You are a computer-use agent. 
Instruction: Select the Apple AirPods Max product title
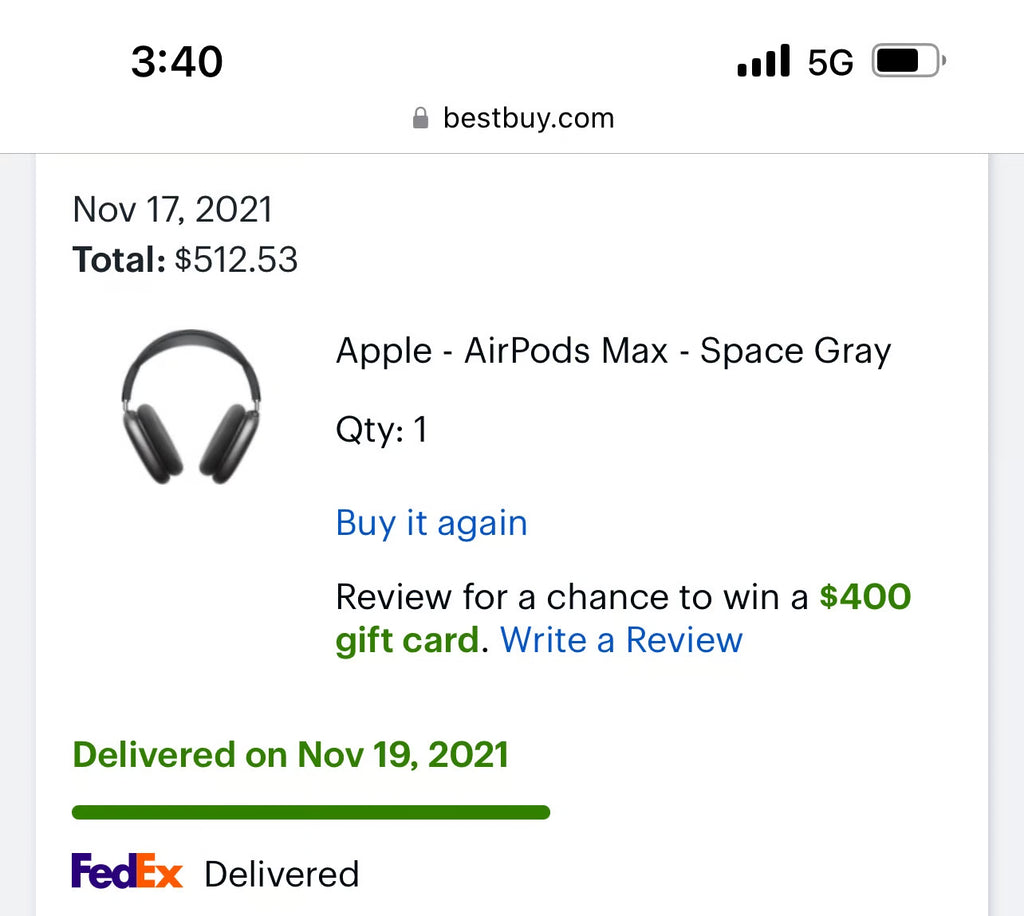(613, 351)
